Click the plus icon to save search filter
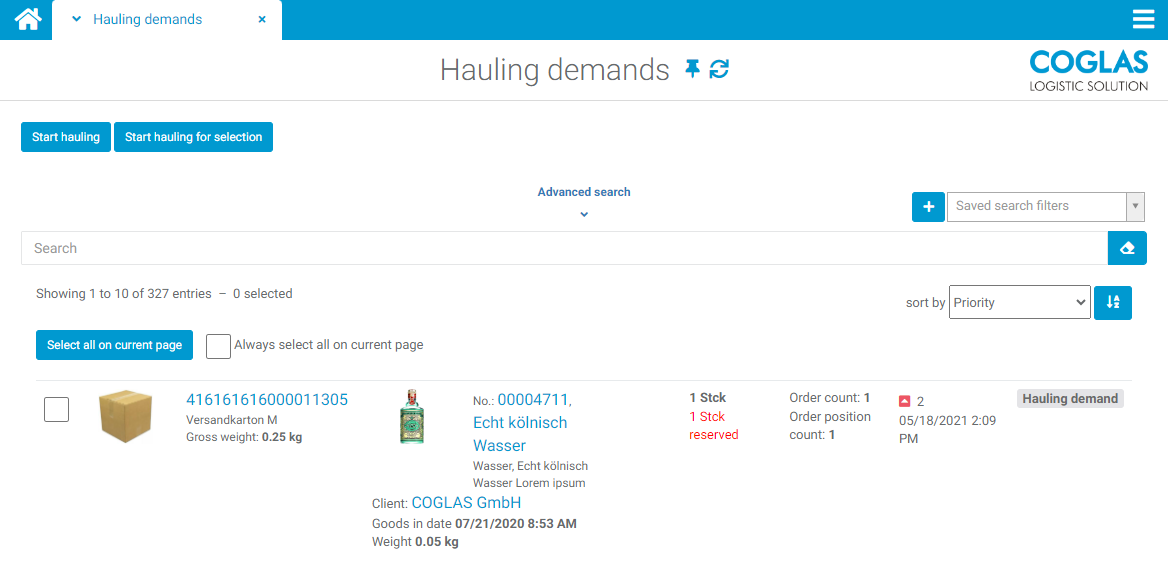1168x576 pixels. tap(928, 207)
